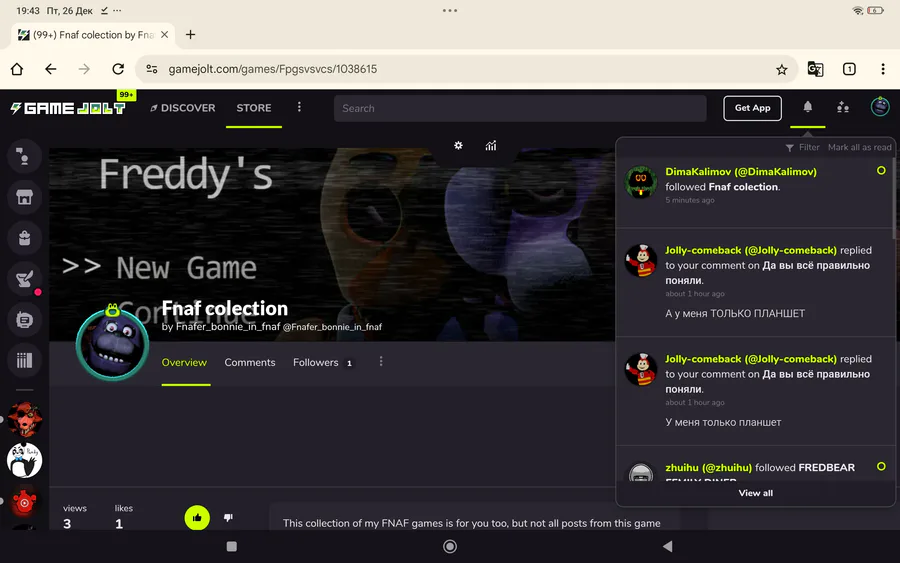The width and height of the screenshot is (900, 563).
Task: Bookmark this page with the star icon
Action: pyautogui.click(x=782, y=69)
